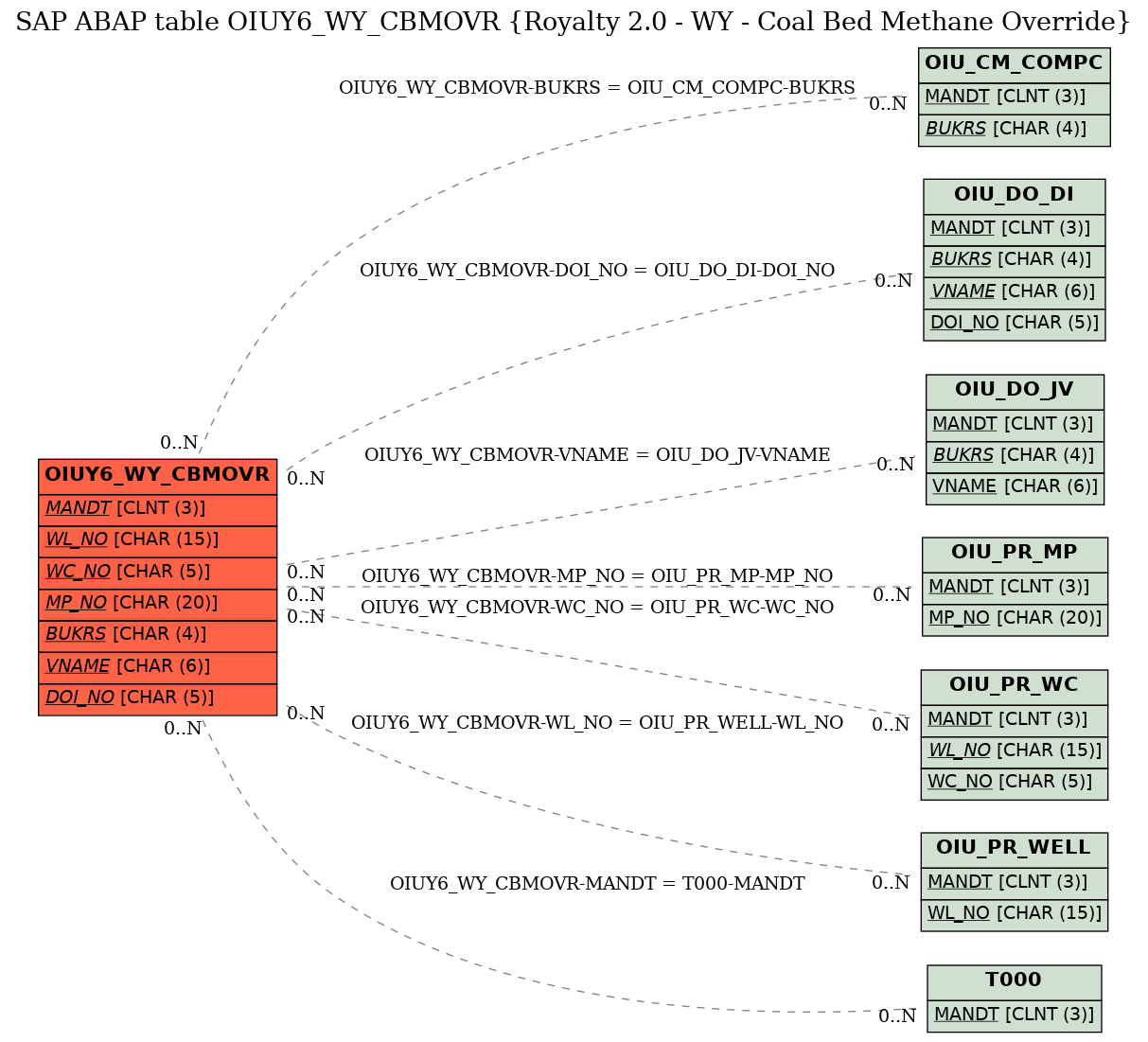
Task: Click the 0..N cardinality beside OIU_DO_JV
Action: 895,466
